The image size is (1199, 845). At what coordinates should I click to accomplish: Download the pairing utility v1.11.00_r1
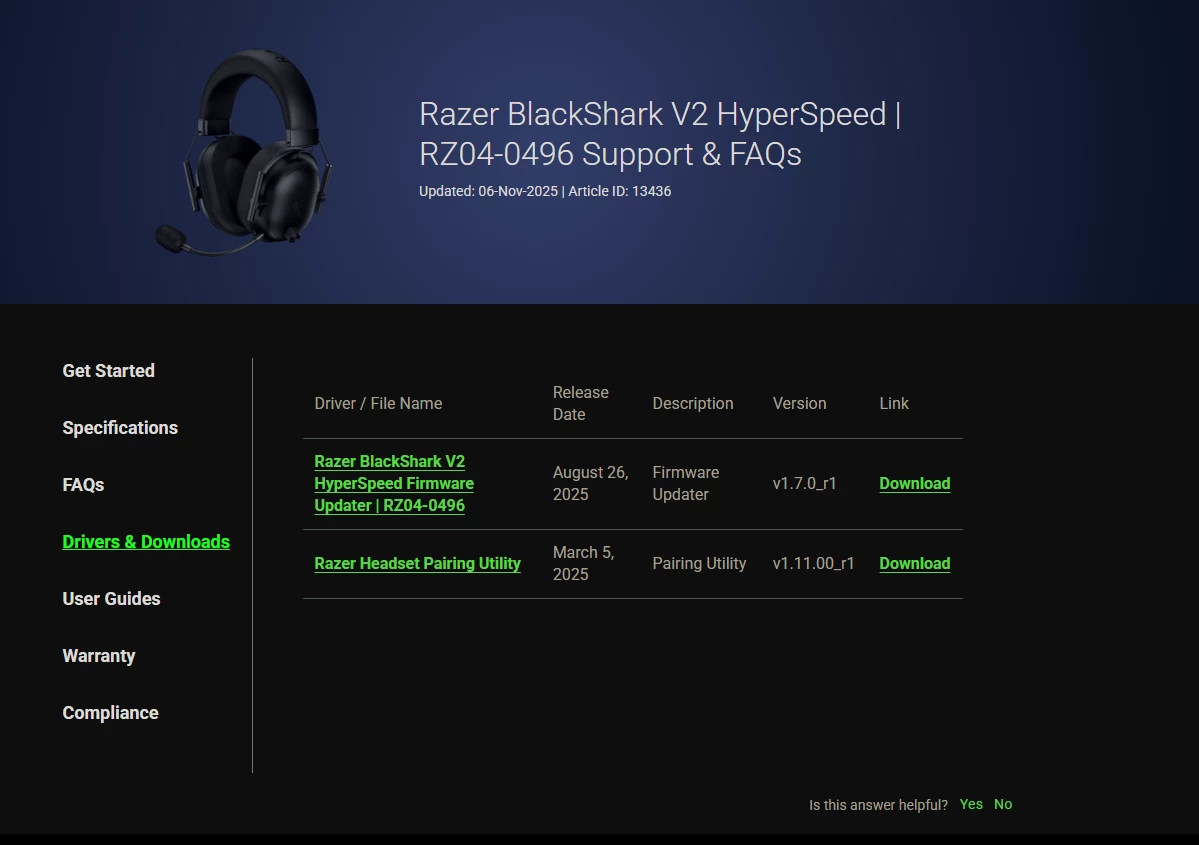(x=915, y=564)
